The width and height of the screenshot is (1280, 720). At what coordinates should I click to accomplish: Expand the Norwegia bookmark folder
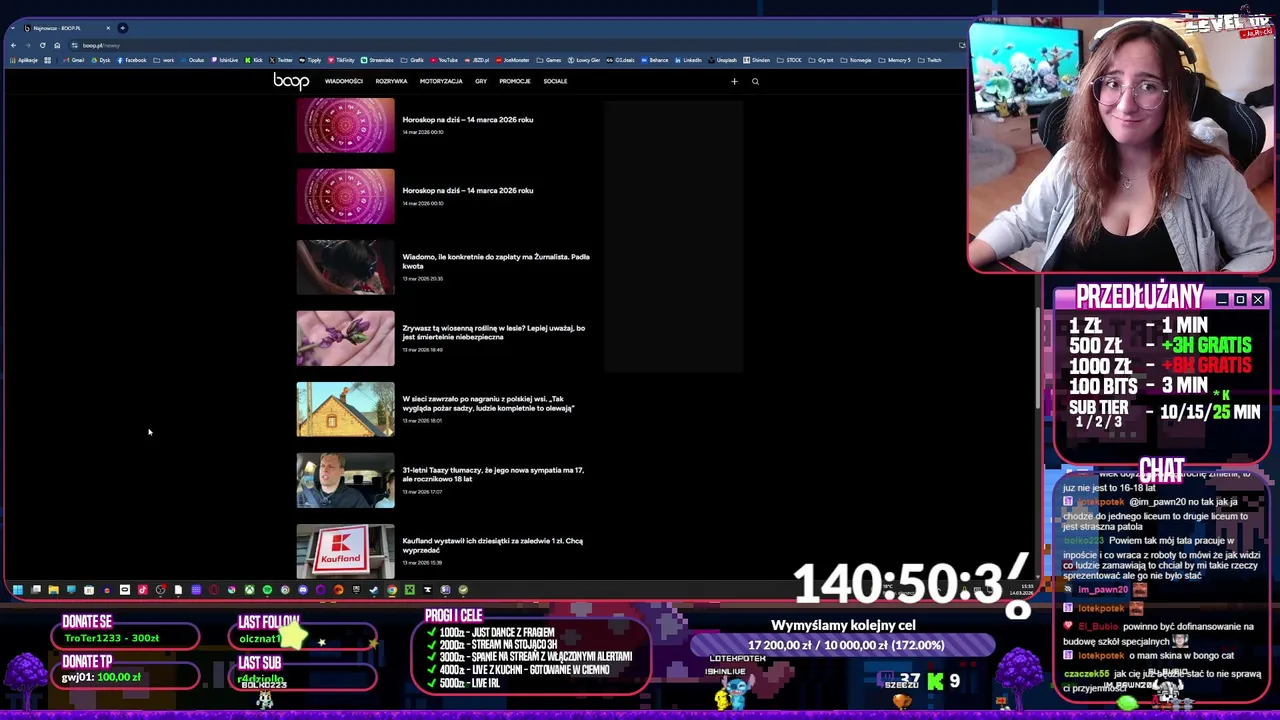tap(855, 60)
